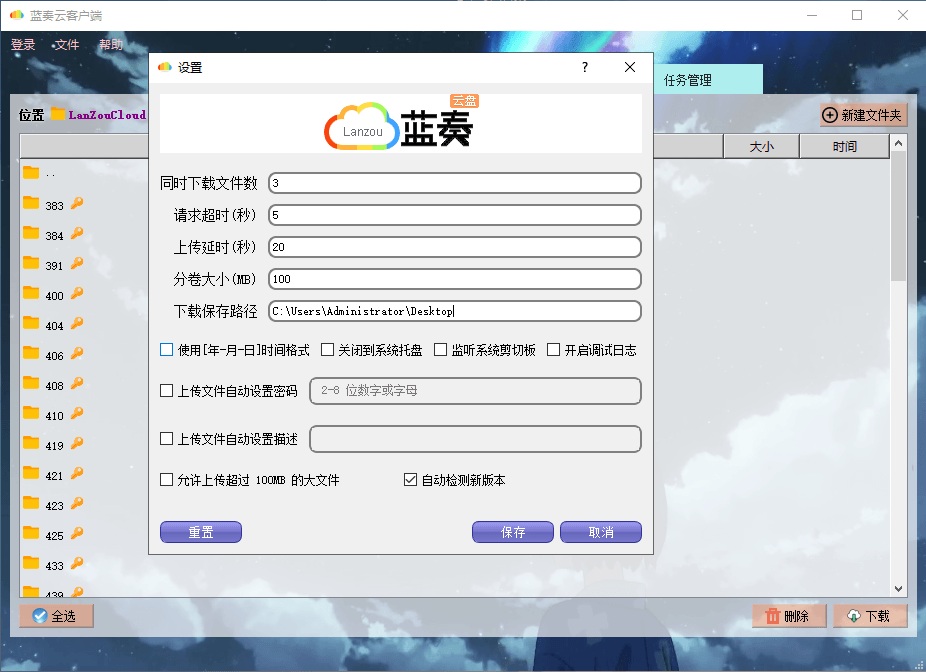Click the folder icon for 410
Image resolution: width=926 pixels, height=672 pixels.
pos(31,413)
